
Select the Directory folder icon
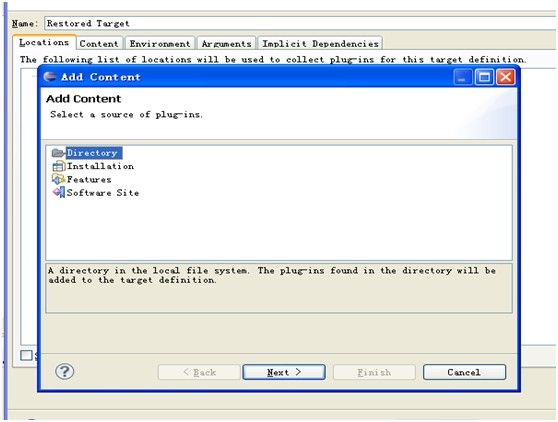point(58,153)
